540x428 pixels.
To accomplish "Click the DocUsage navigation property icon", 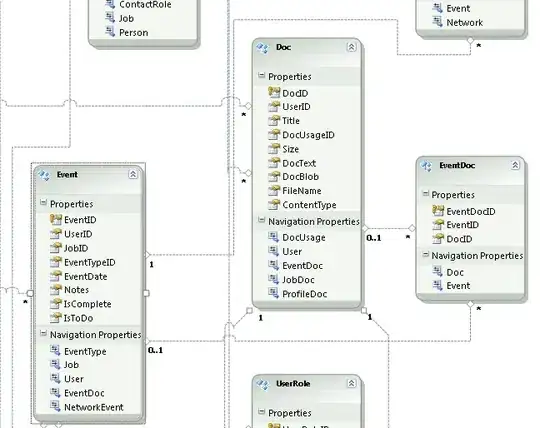I will click(273, 237).
